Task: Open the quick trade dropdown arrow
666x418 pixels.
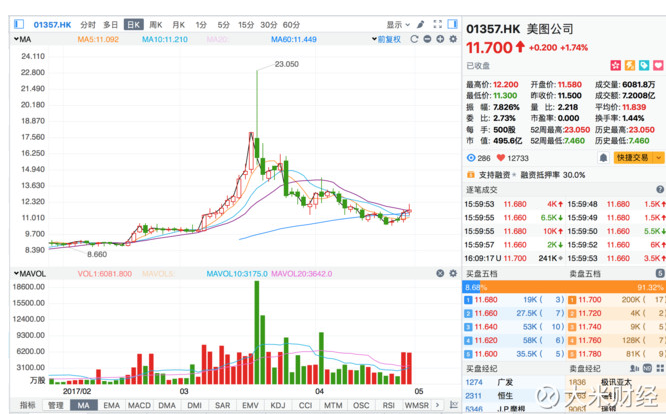Action: (x=658, y=158)
